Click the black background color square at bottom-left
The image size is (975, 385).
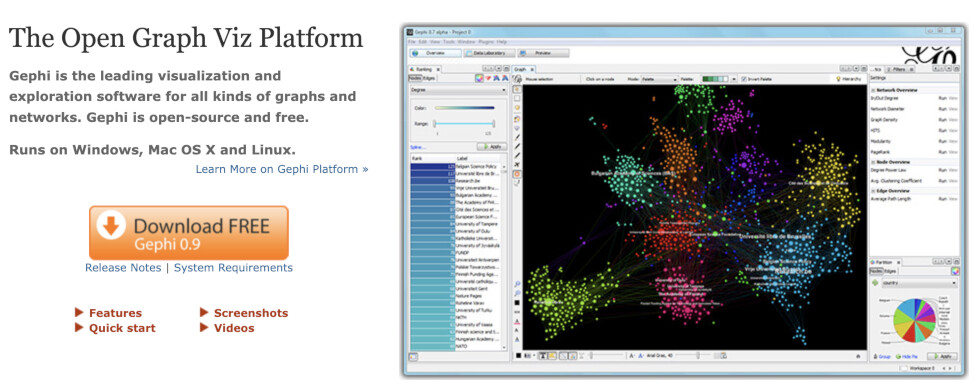pyautogui.click(x=519, y=356)
